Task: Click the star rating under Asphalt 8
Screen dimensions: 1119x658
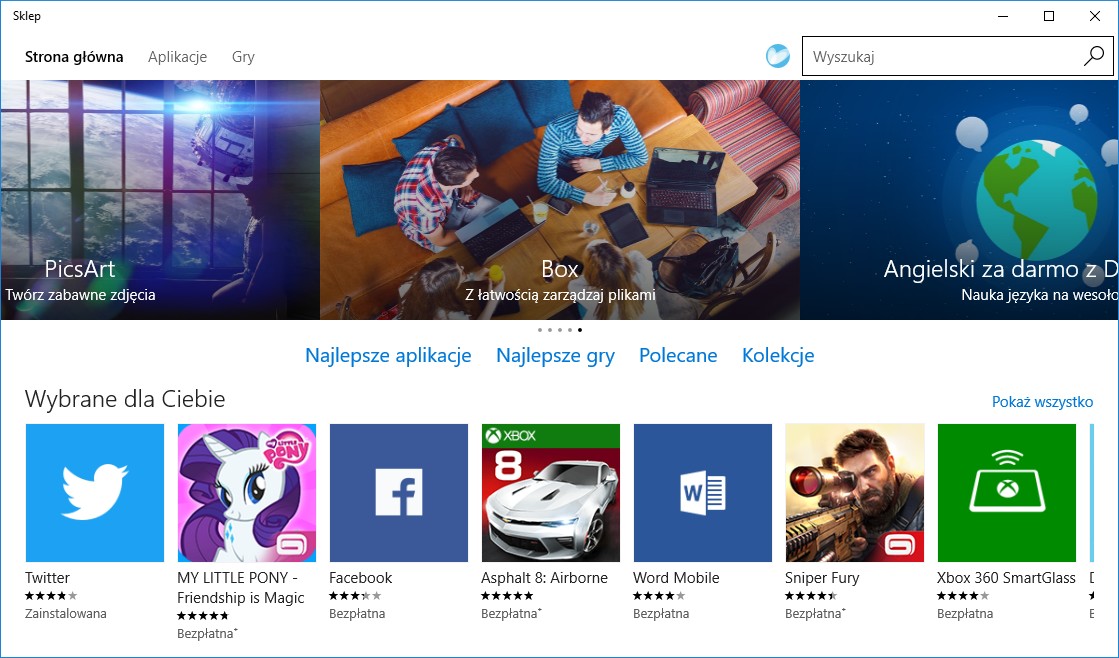Action: (x=507, y=596)
